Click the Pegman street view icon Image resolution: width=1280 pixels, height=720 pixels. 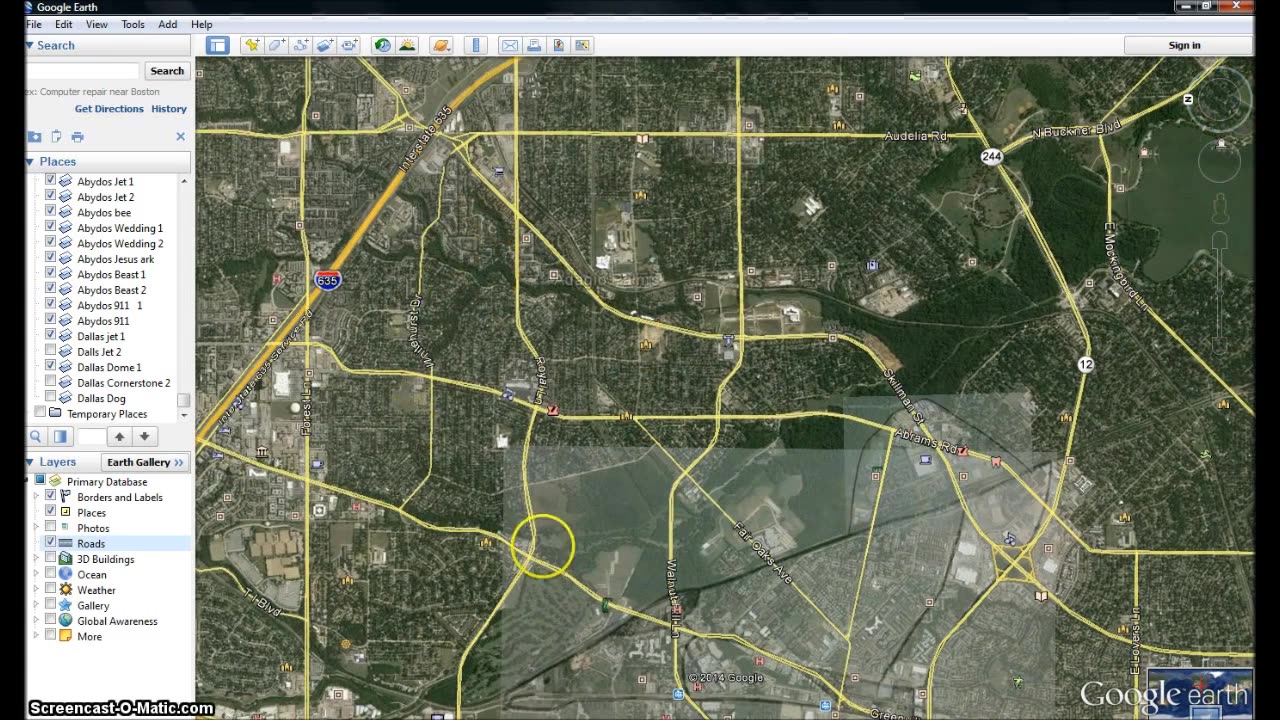point(1220,209)
